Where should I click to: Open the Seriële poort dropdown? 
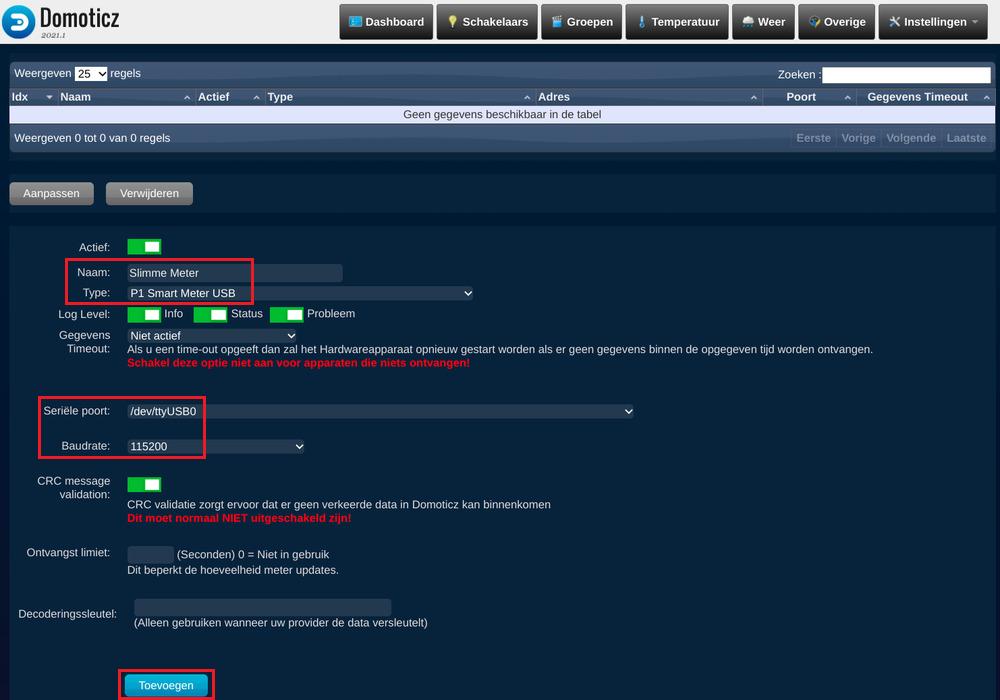pyautogui.click(x=381, y=411)
